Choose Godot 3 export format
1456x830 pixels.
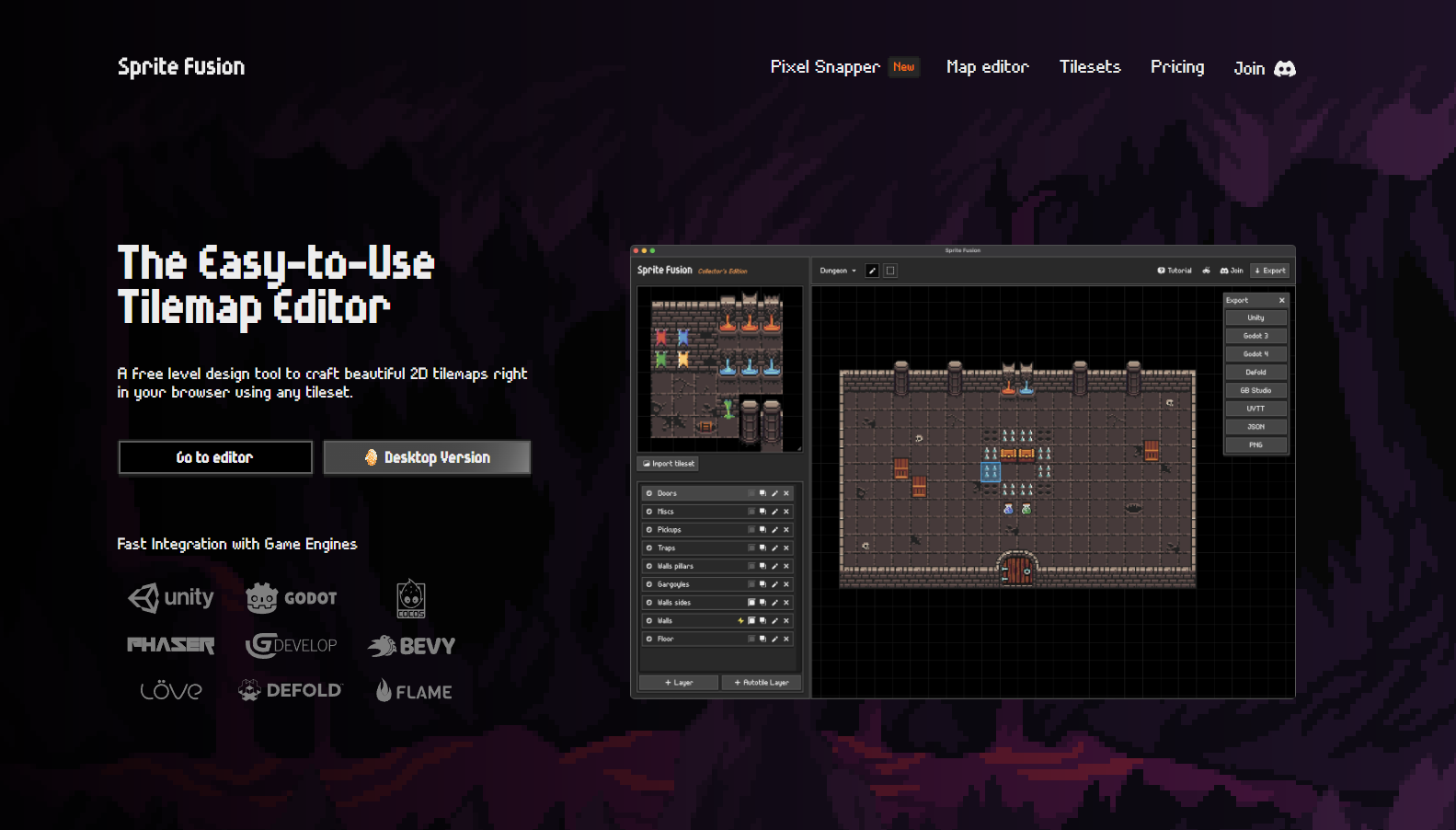pyautogui.click(x=1255, y=336)
